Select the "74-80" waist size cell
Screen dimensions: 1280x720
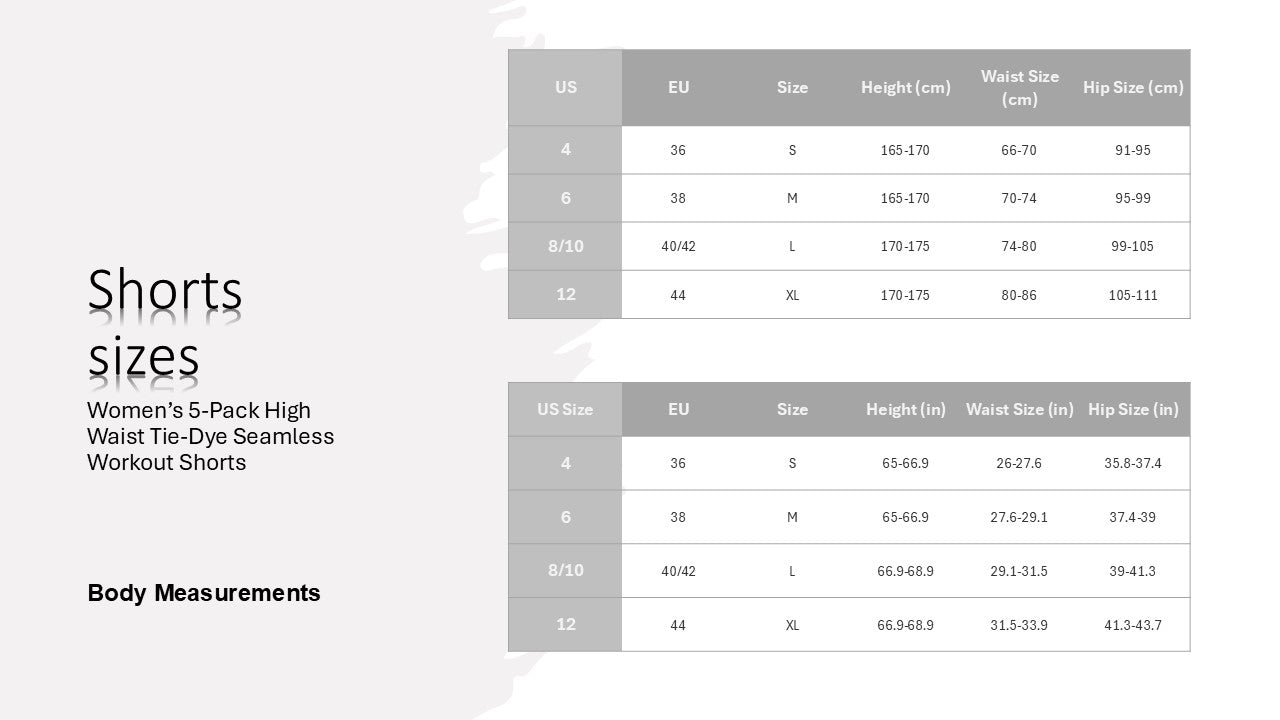[x=1019, y=247]
